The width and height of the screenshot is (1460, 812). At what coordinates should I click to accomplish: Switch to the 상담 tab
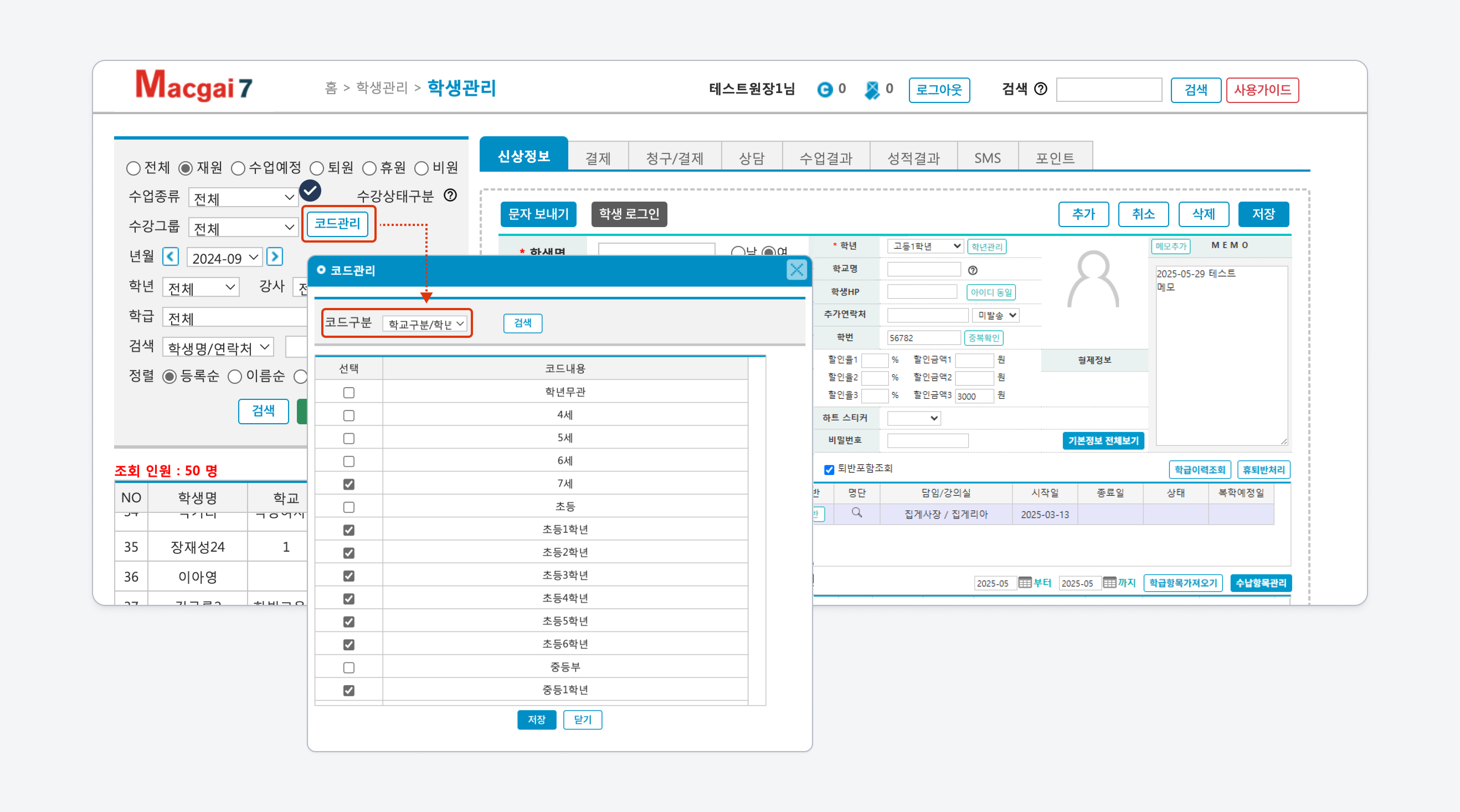pos(752,158)
